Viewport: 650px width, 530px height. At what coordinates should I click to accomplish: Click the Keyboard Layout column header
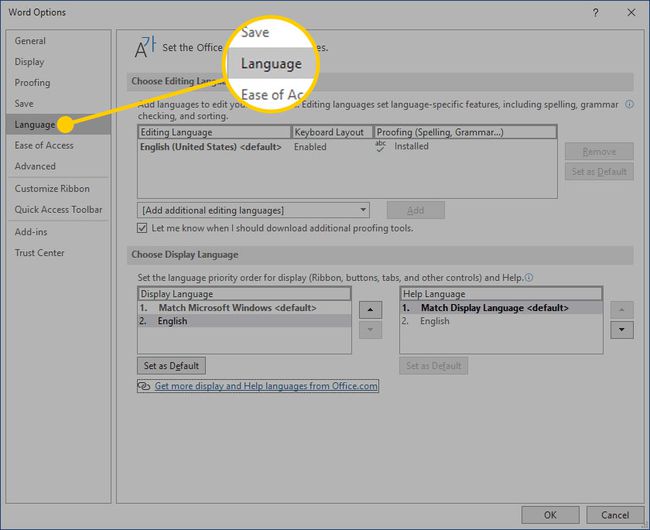pyautogui.click(x=332, y=132)
